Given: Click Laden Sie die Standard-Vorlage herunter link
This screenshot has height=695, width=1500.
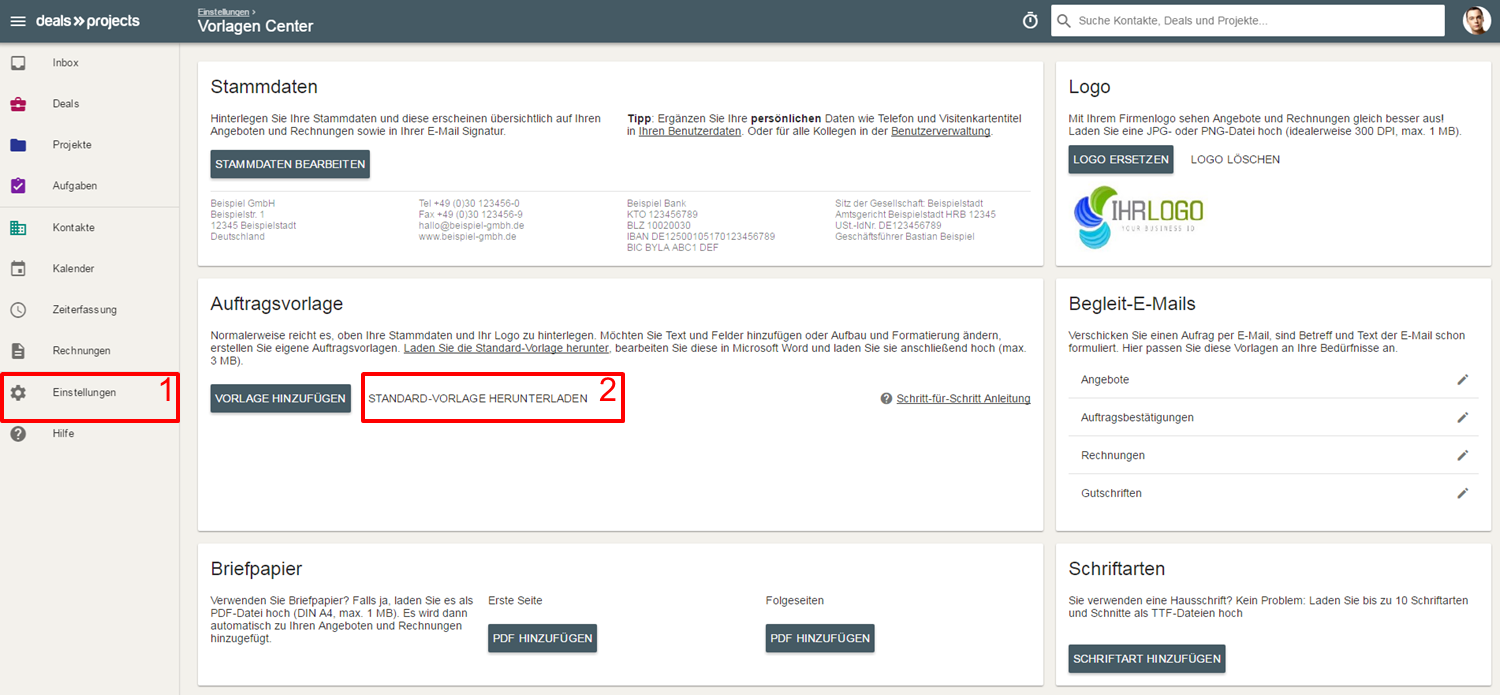Looking at the screenshot, I should coord(506,348).
